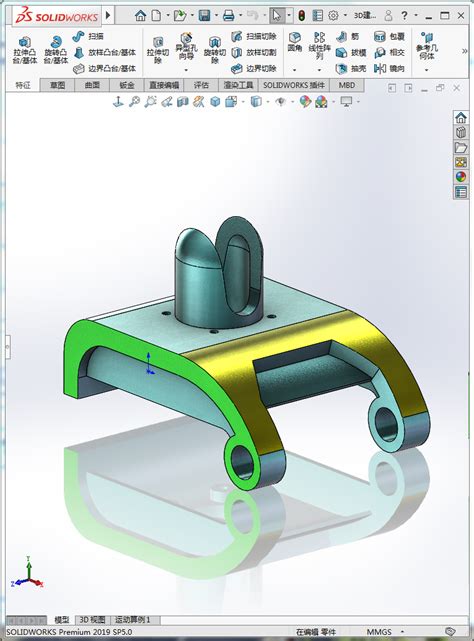The height and width of the screenshot is (641, 474).
Task: Select the Revolved Cut (旋转切除) tool
Action: [x=215, y=50]
